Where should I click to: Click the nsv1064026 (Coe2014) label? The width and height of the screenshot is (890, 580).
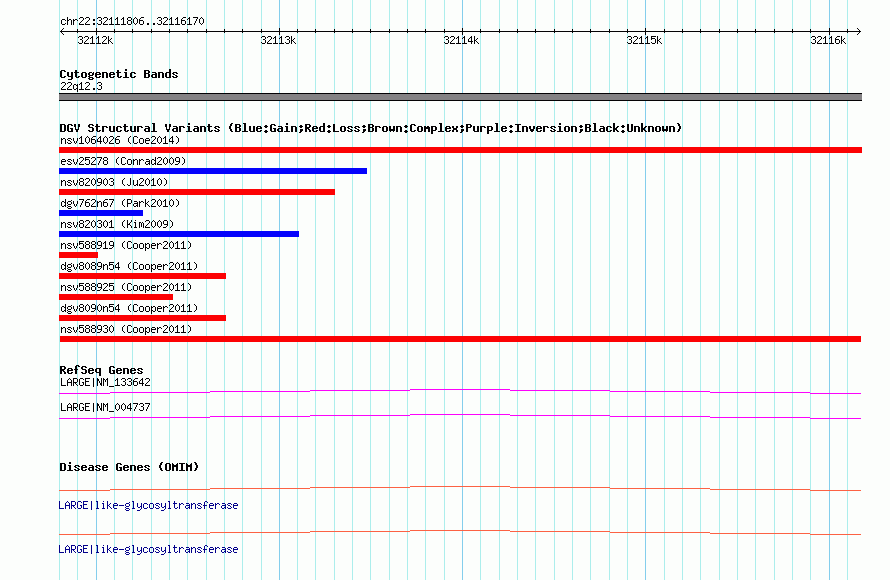(x=120, y=140)
